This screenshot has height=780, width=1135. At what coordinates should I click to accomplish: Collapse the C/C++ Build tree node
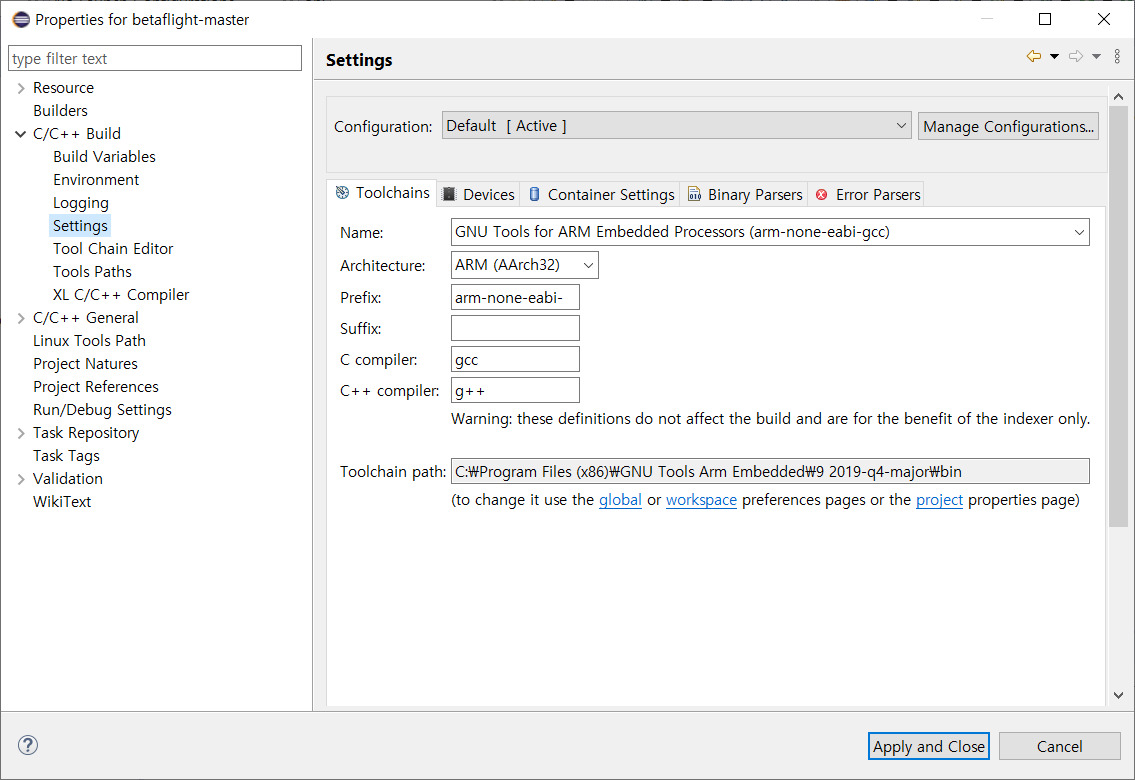coord(21,134)
